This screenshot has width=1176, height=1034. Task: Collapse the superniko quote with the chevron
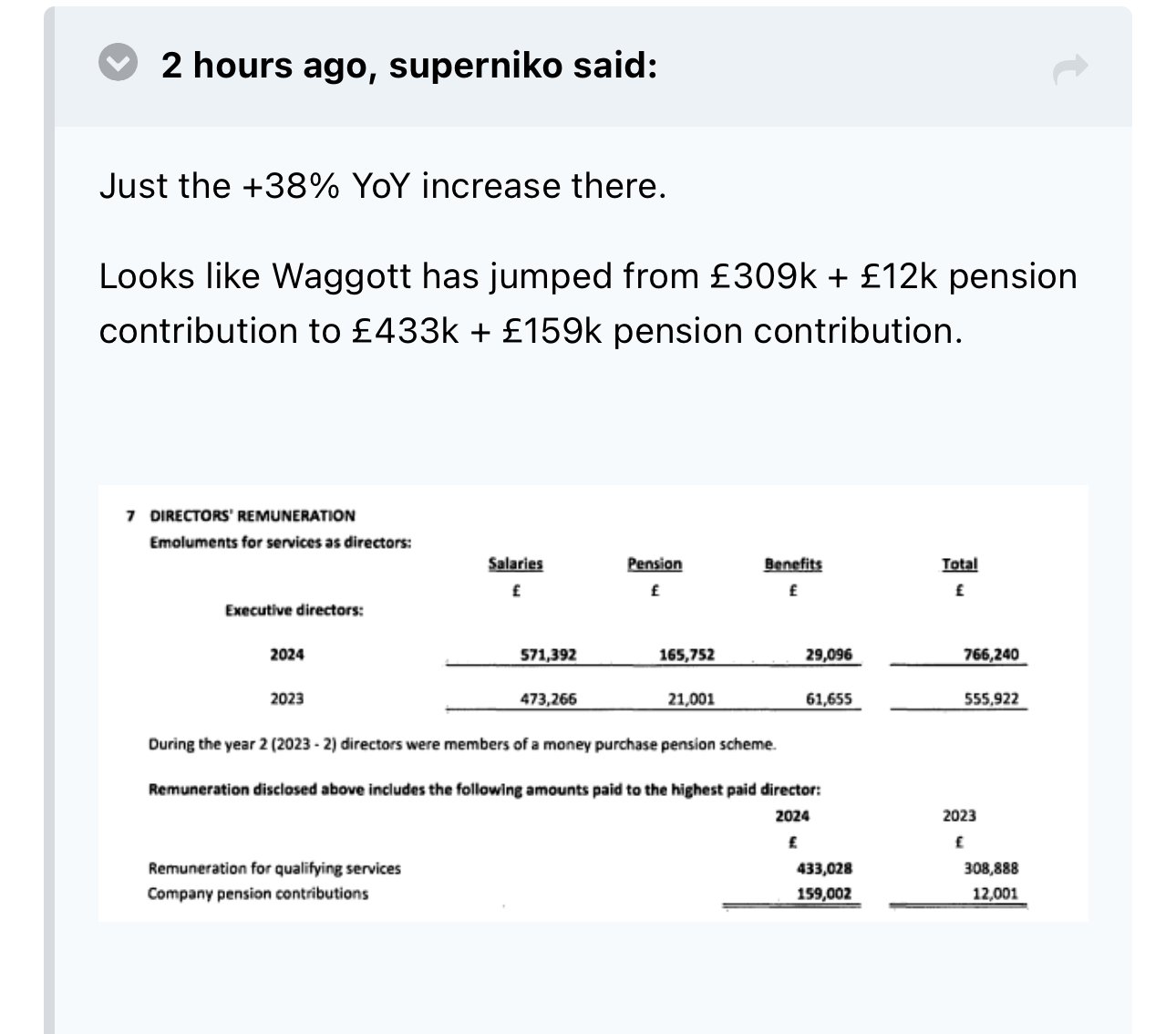pyautogui.click(x=118, y=64)
